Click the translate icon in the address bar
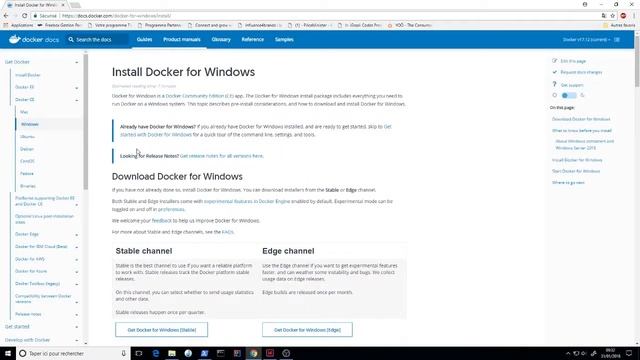 click(604, 16)
